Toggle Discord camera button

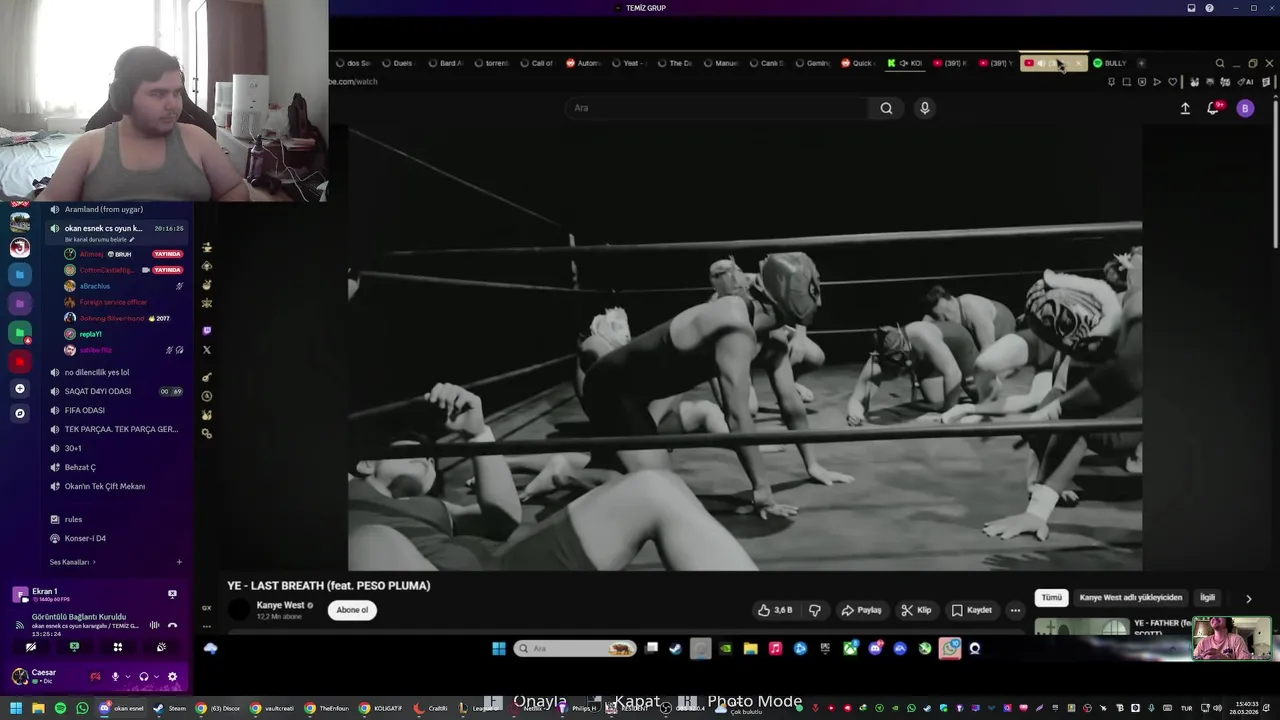(x=30, y=647)
